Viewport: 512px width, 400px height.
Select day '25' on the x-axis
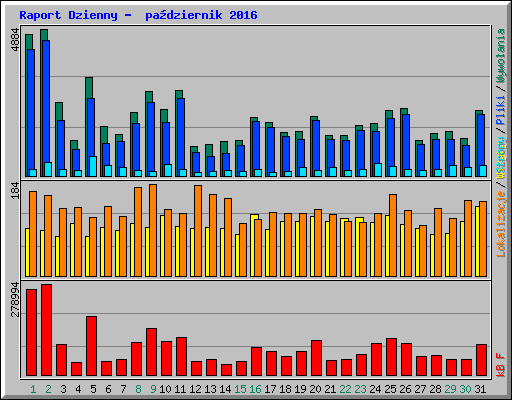[390, 389]
